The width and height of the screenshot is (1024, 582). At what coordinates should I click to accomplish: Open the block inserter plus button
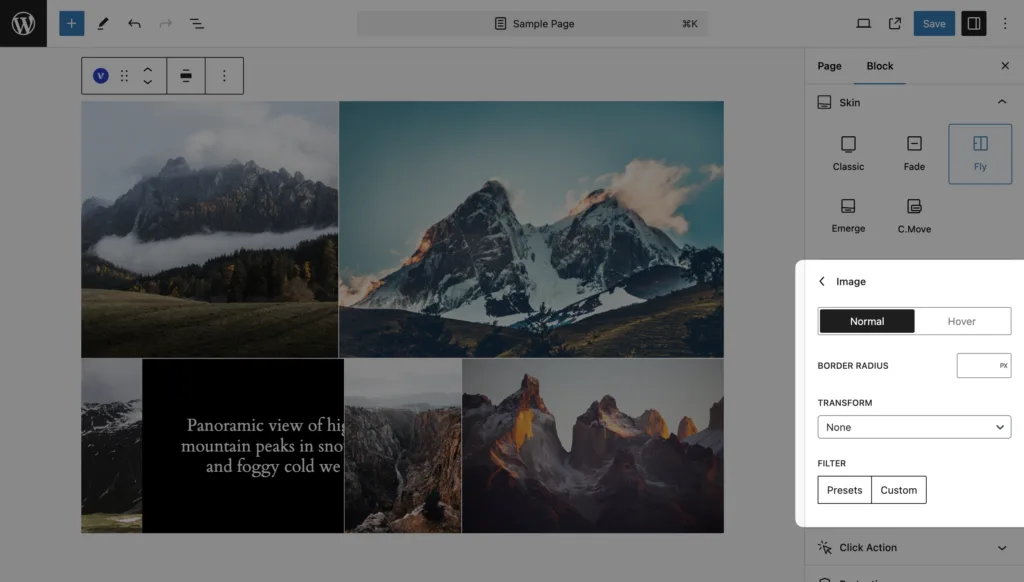[x=71, y=24]
